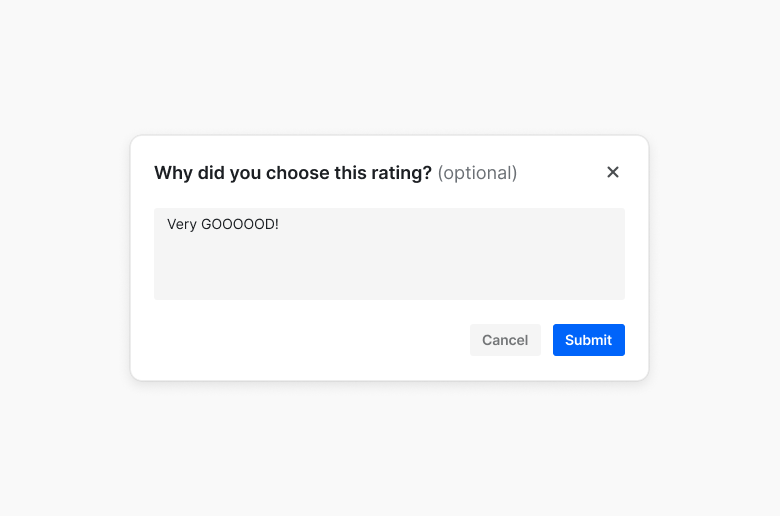Screen dimensions: 780x516
Task: Close the rating feedback dialog
Action: [613, 172]
